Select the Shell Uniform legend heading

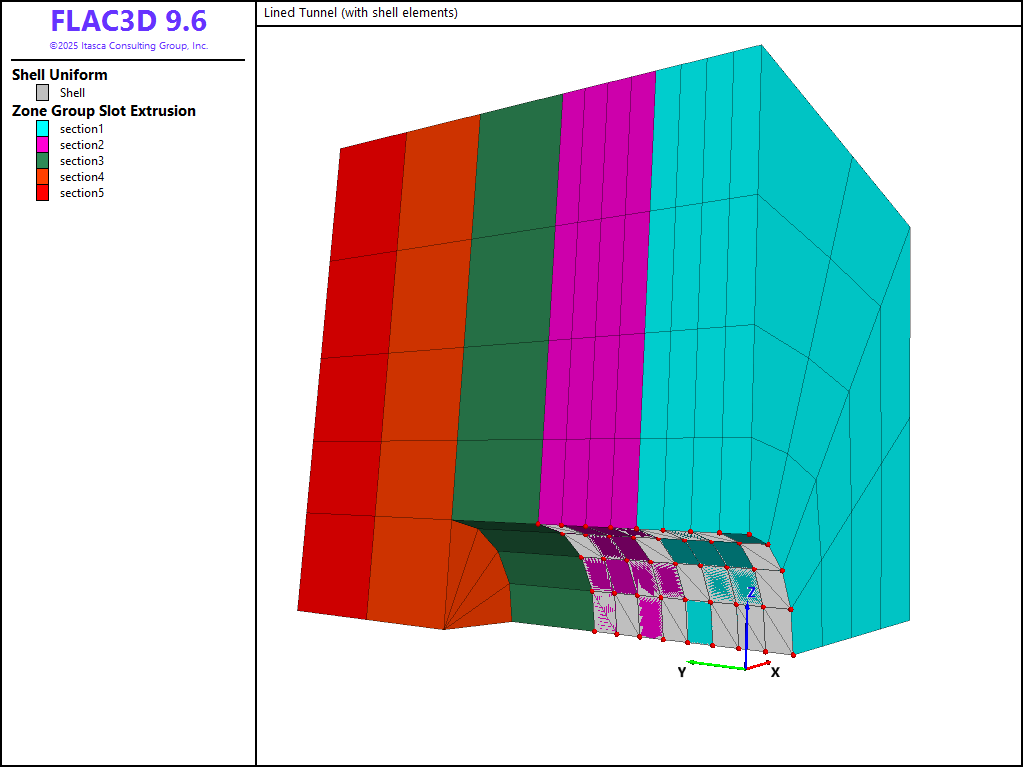[x=59, y=75]
